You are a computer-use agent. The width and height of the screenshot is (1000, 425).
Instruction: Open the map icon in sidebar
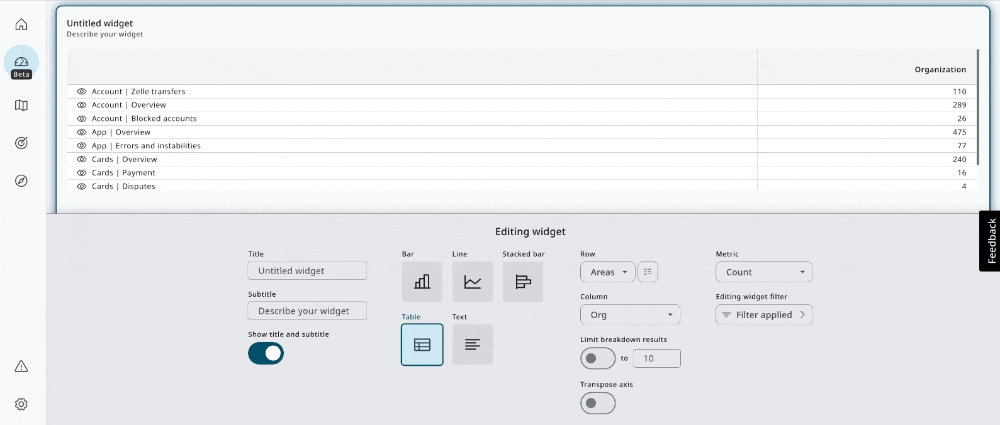click(x=21, y=105)
